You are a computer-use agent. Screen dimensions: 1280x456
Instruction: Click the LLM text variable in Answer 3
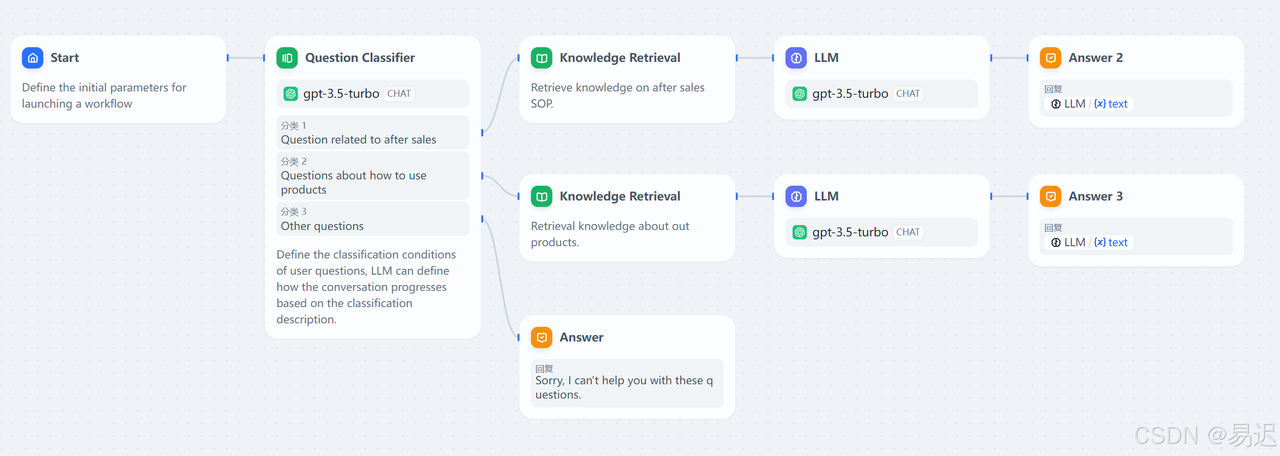pyautogui.click(x=1088, y=242)
